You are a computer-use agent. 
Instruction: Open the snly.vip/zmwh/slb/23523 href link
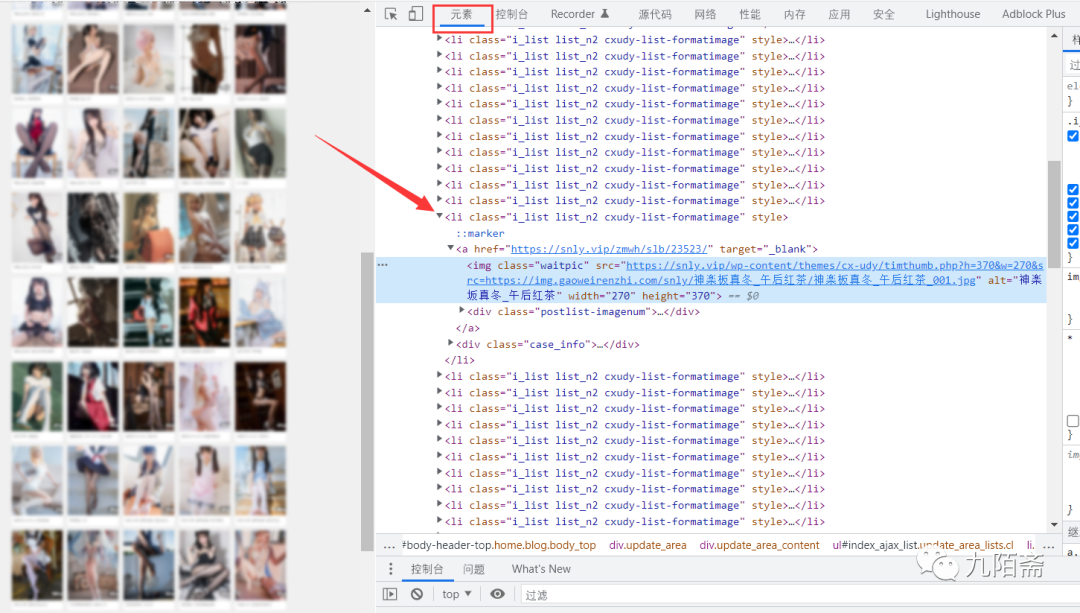pyautogui.click(x=609, y=249)
